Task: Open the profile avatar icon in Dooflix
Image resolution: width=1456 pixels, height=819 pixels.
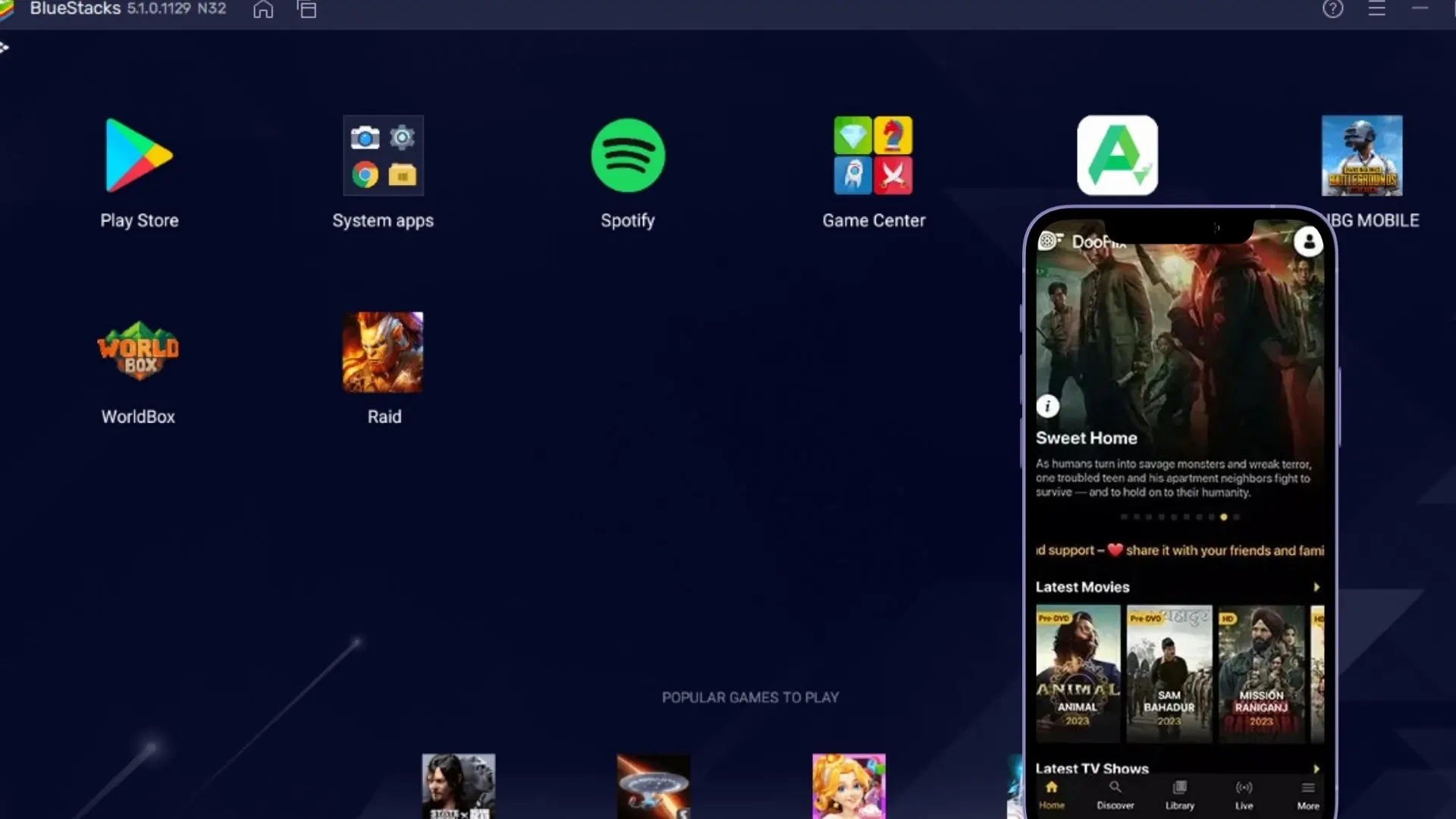Action: click(1308, 242)
